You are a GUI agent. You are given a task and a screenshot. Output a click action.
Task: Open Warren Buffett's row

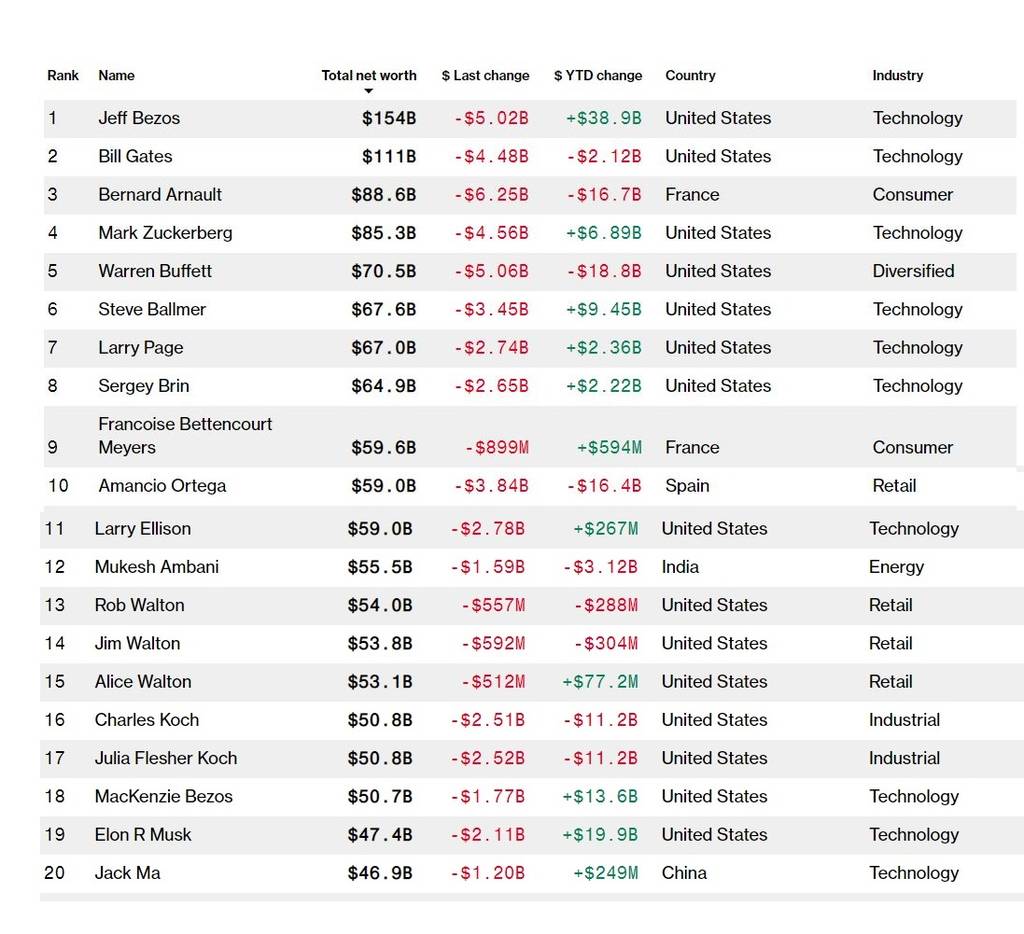(x=155, y=271)
